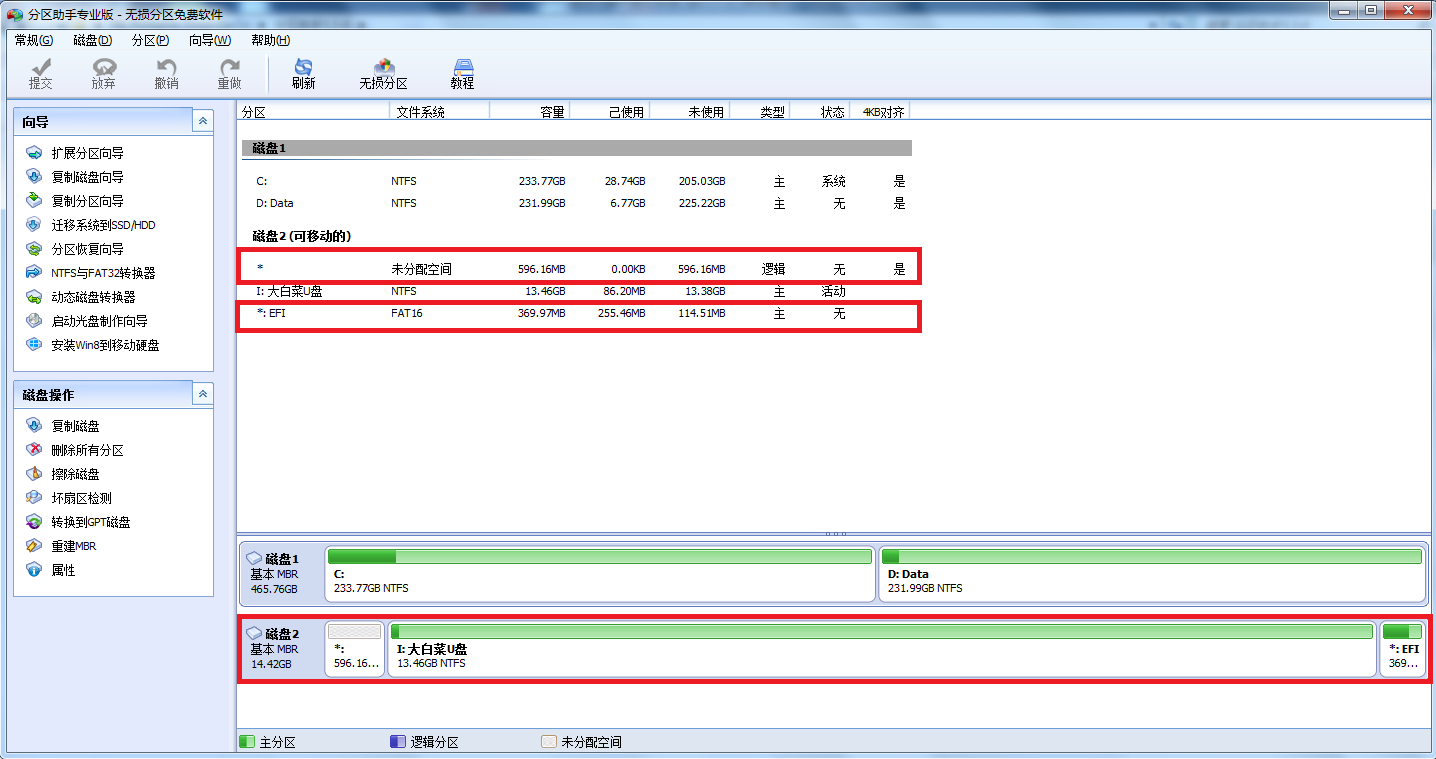
Task: Sort by the 文件系统 column header
Action: [x=439, y=112]
